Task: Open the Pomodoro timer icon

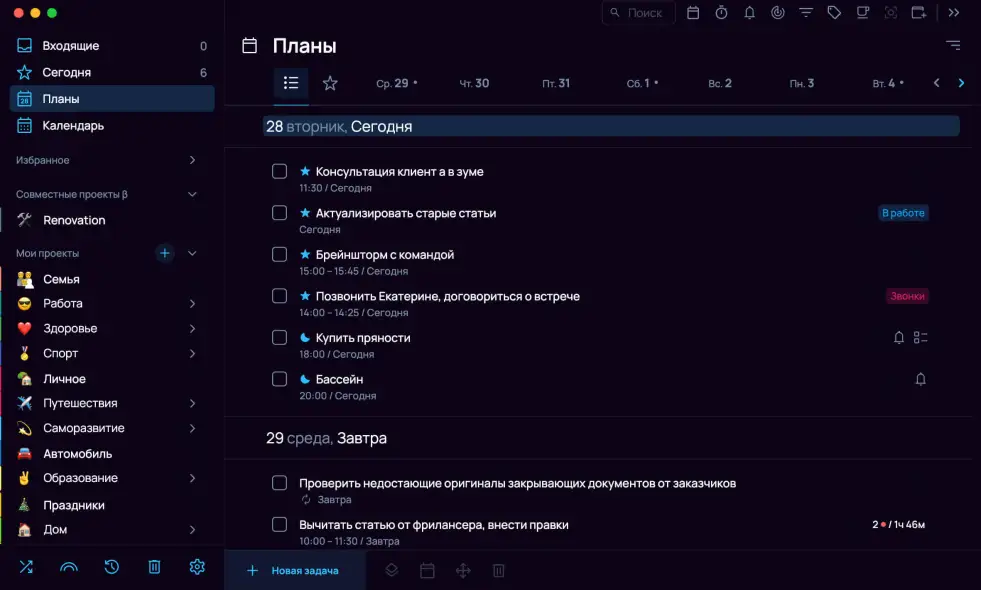Action: [722, 13]
